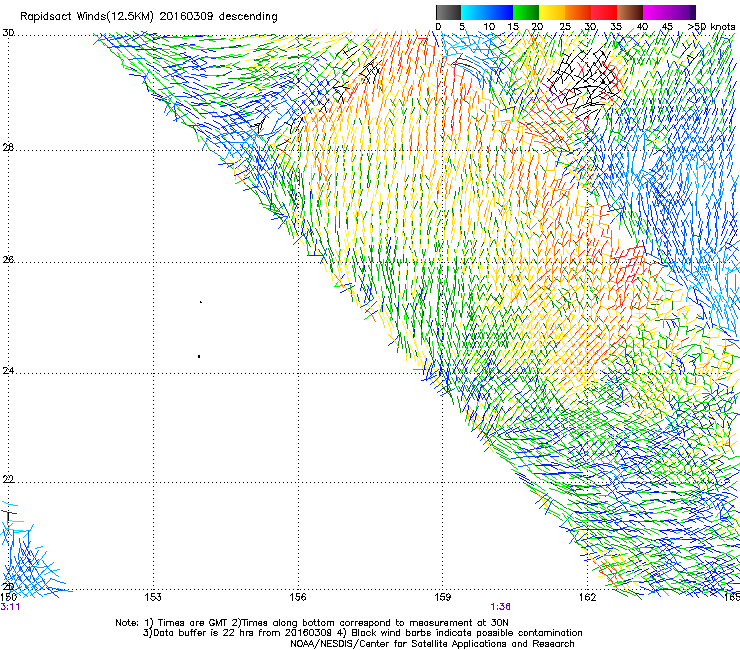
Task: Click the purple time stamp 1:38
Action: (x=500, y=607)
